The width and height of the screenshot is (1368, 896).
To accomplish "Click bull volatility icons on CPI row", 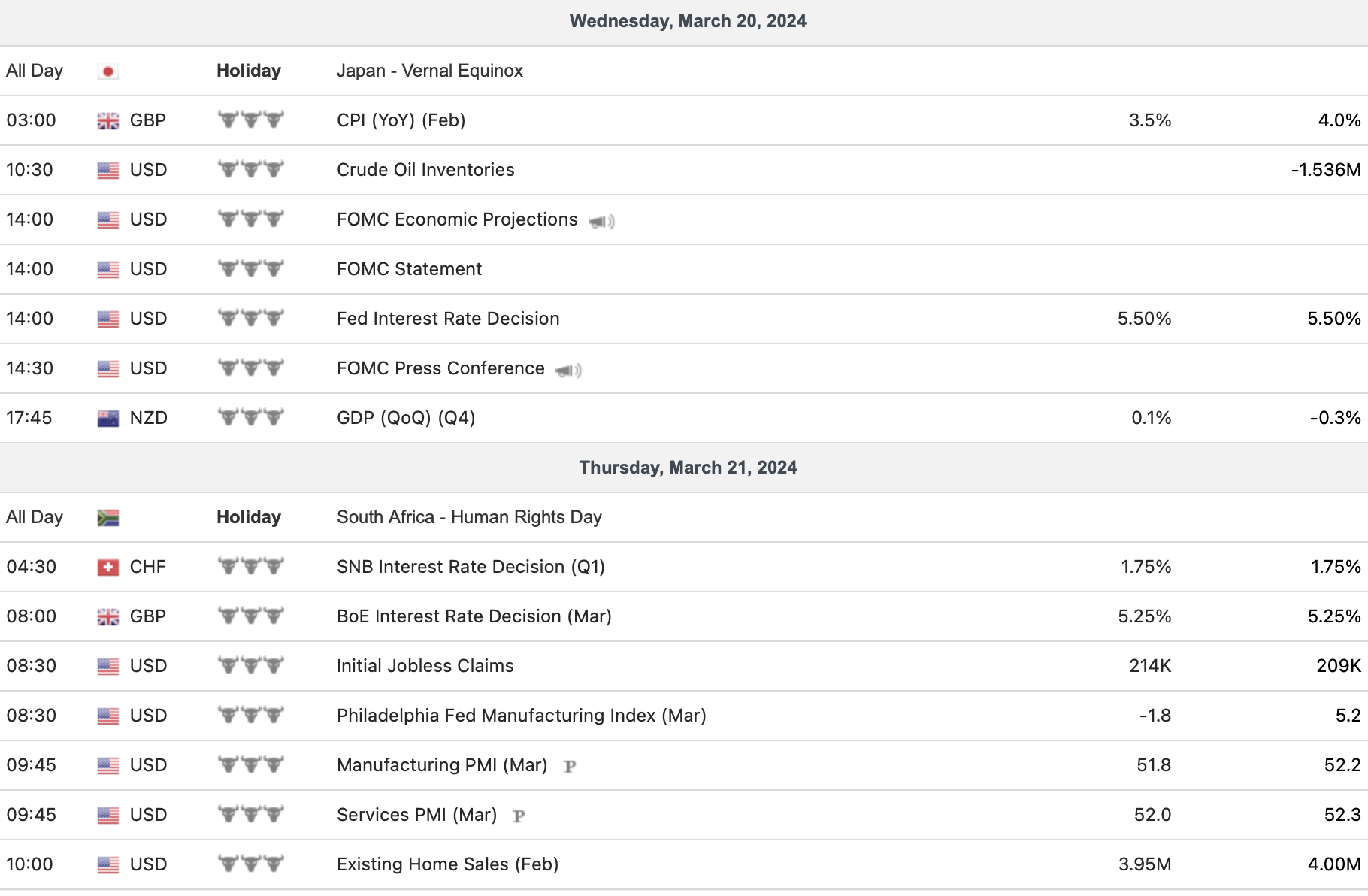I will 250,120.
